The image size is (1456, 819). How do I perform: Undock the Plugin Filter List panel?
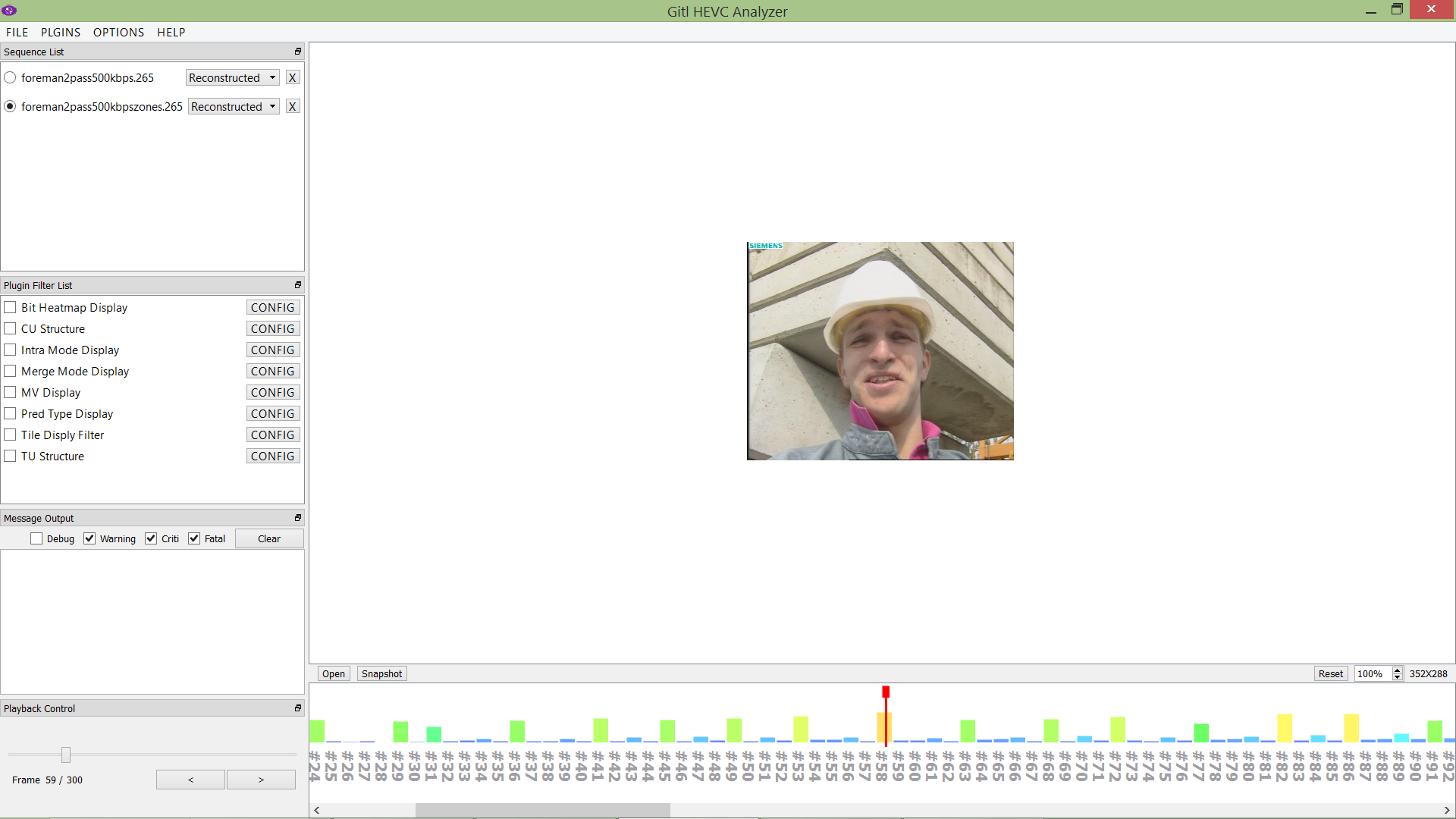(298, 285)
